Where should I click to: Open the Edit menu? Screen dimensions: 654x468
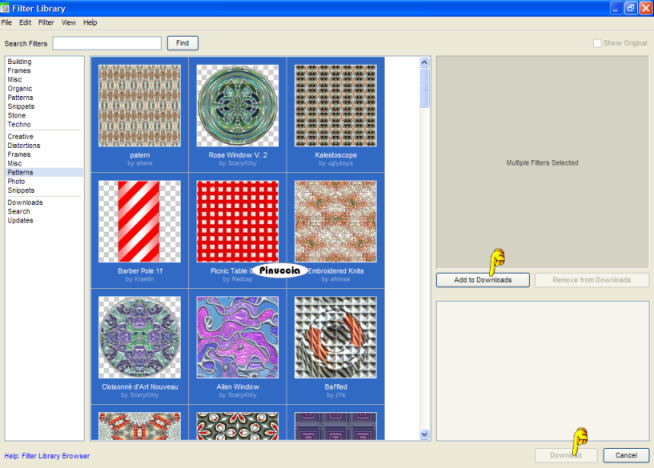25,23
